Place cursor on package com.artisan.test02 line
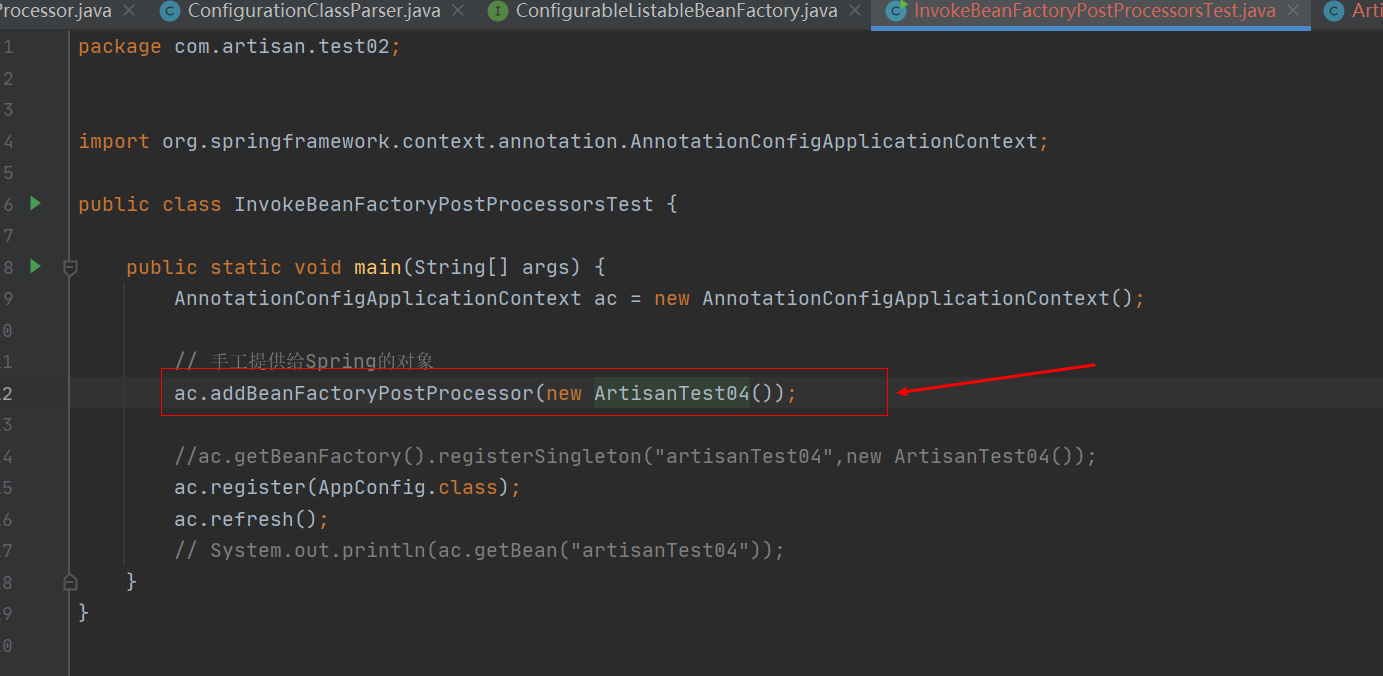 (240, 47)
